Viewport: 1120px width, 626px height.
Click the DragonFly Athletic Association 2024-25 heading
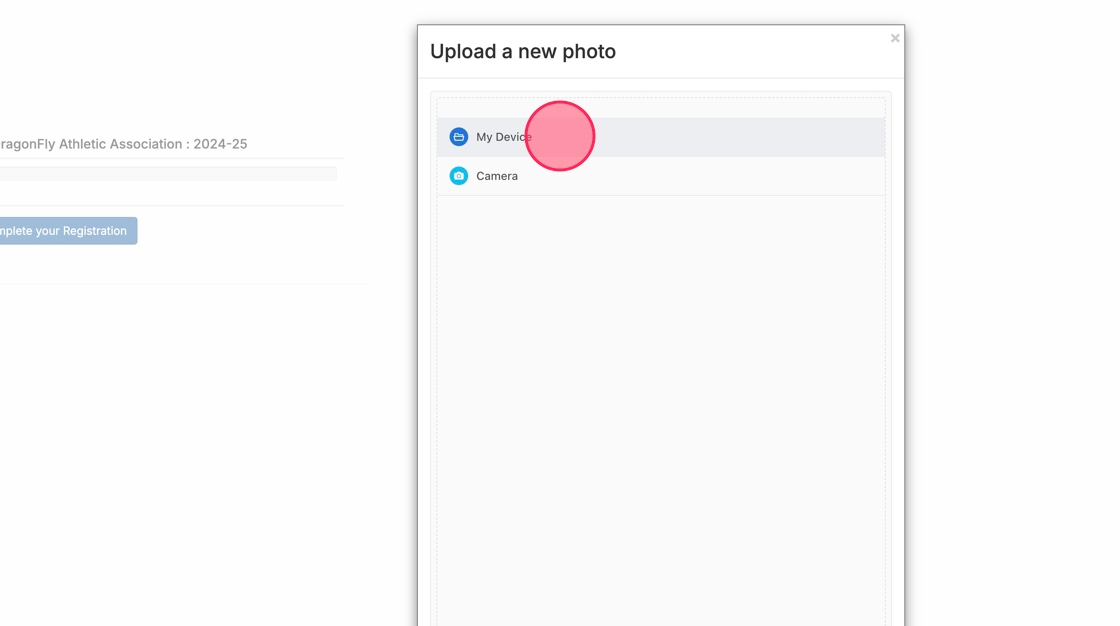(122, 144)
